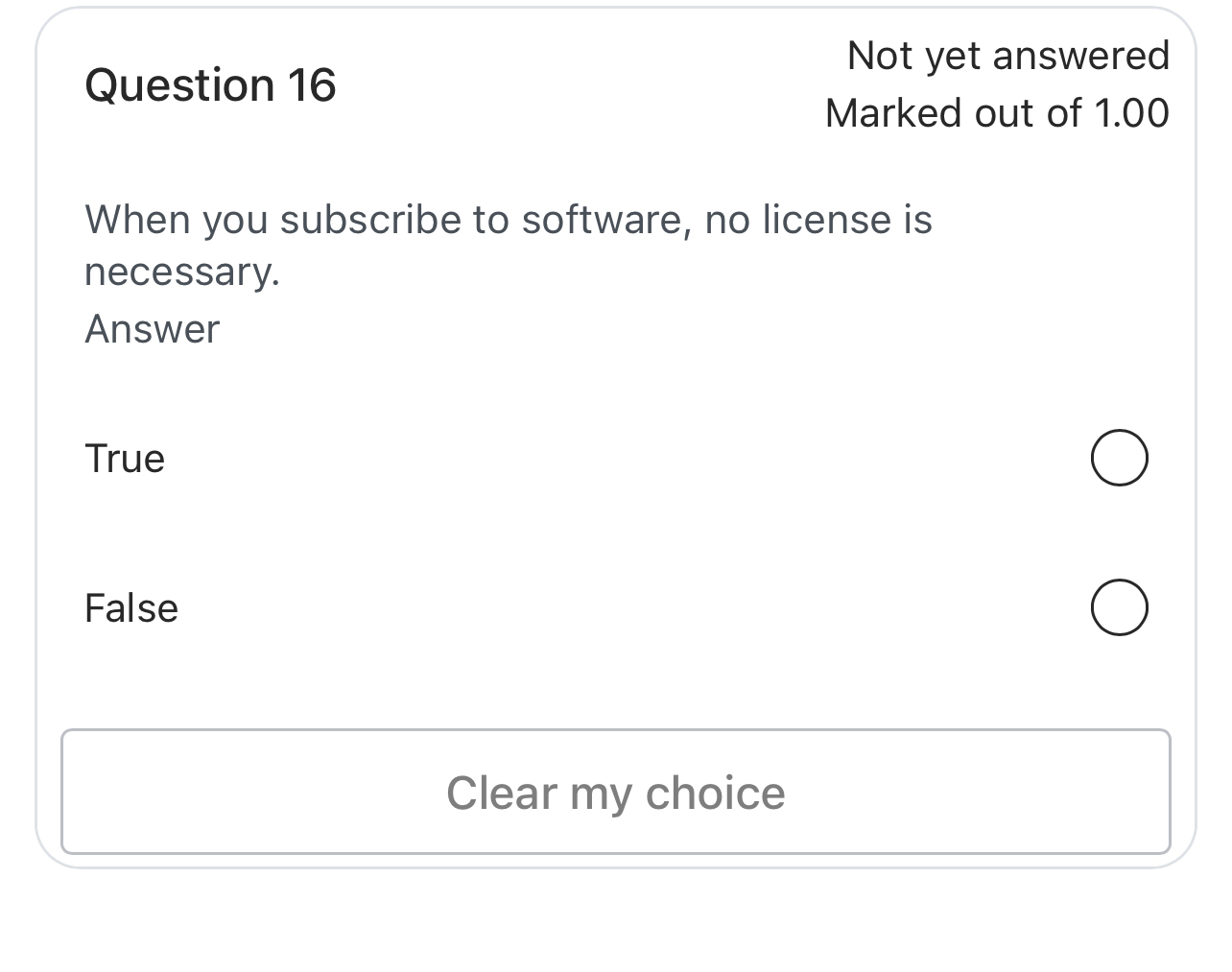Click the True option label

pos(124,458)
